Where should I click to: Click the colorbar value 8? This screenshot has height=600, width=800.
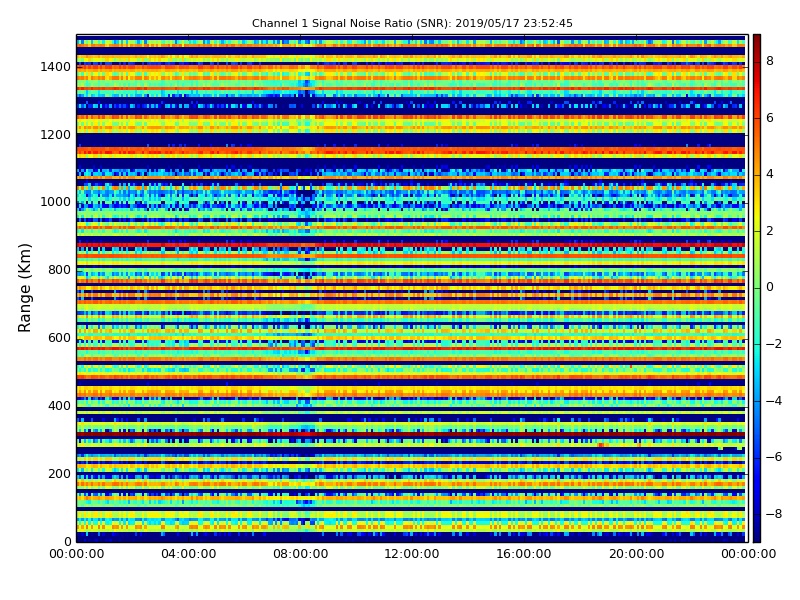770,61
